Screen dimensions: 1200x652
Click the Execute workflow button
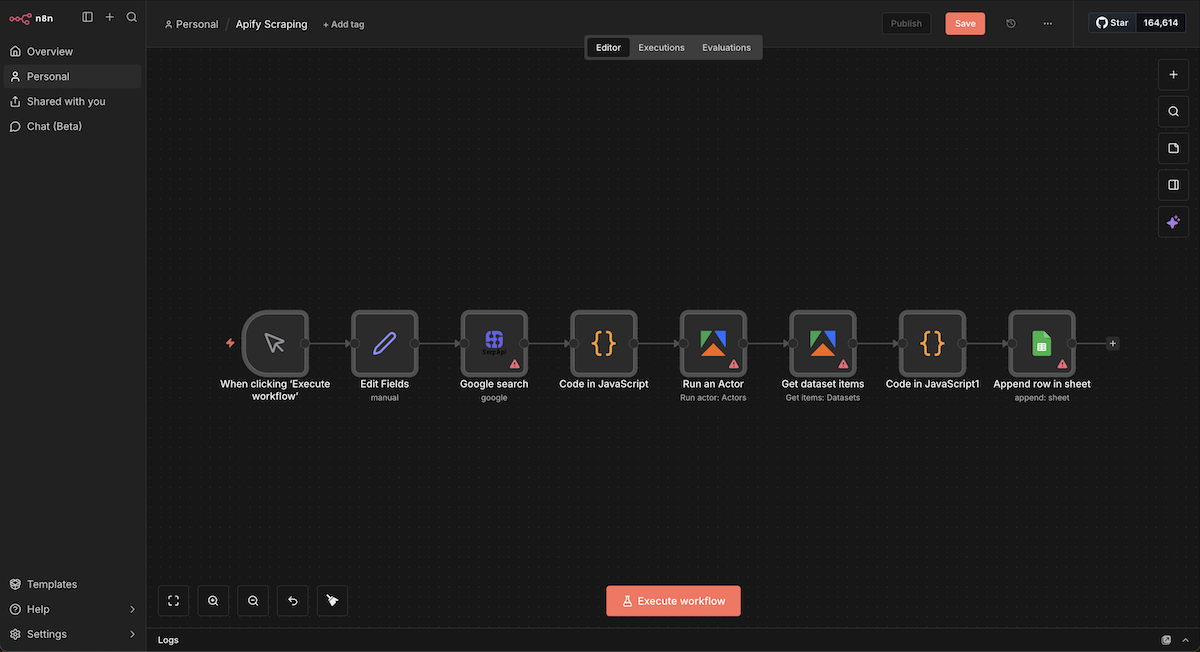click(x=673, y=601)
